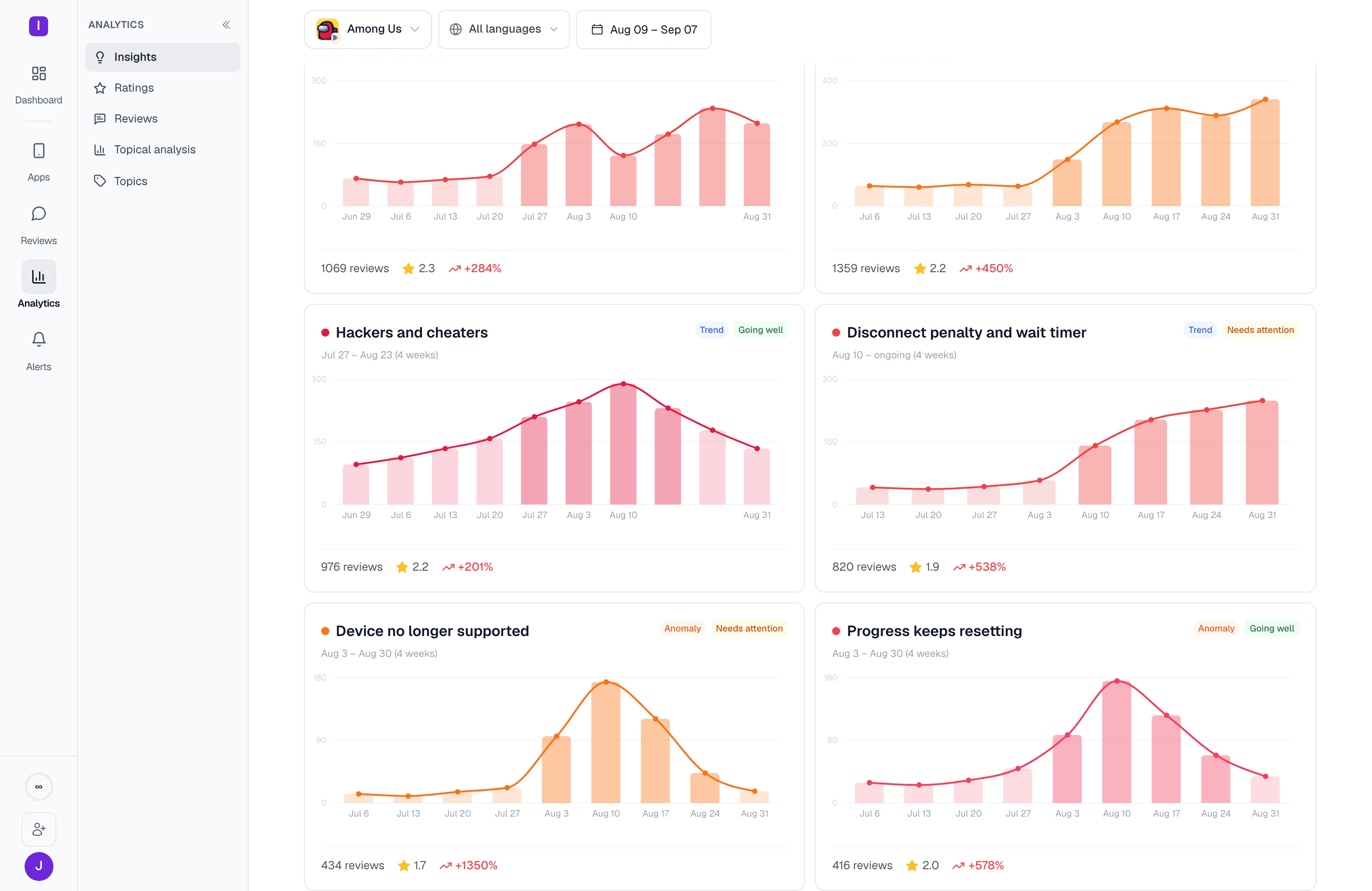Viewport: 1372px width, 891px height.
Task: Open the Device no longer supported insight
Action: point(432,631)
